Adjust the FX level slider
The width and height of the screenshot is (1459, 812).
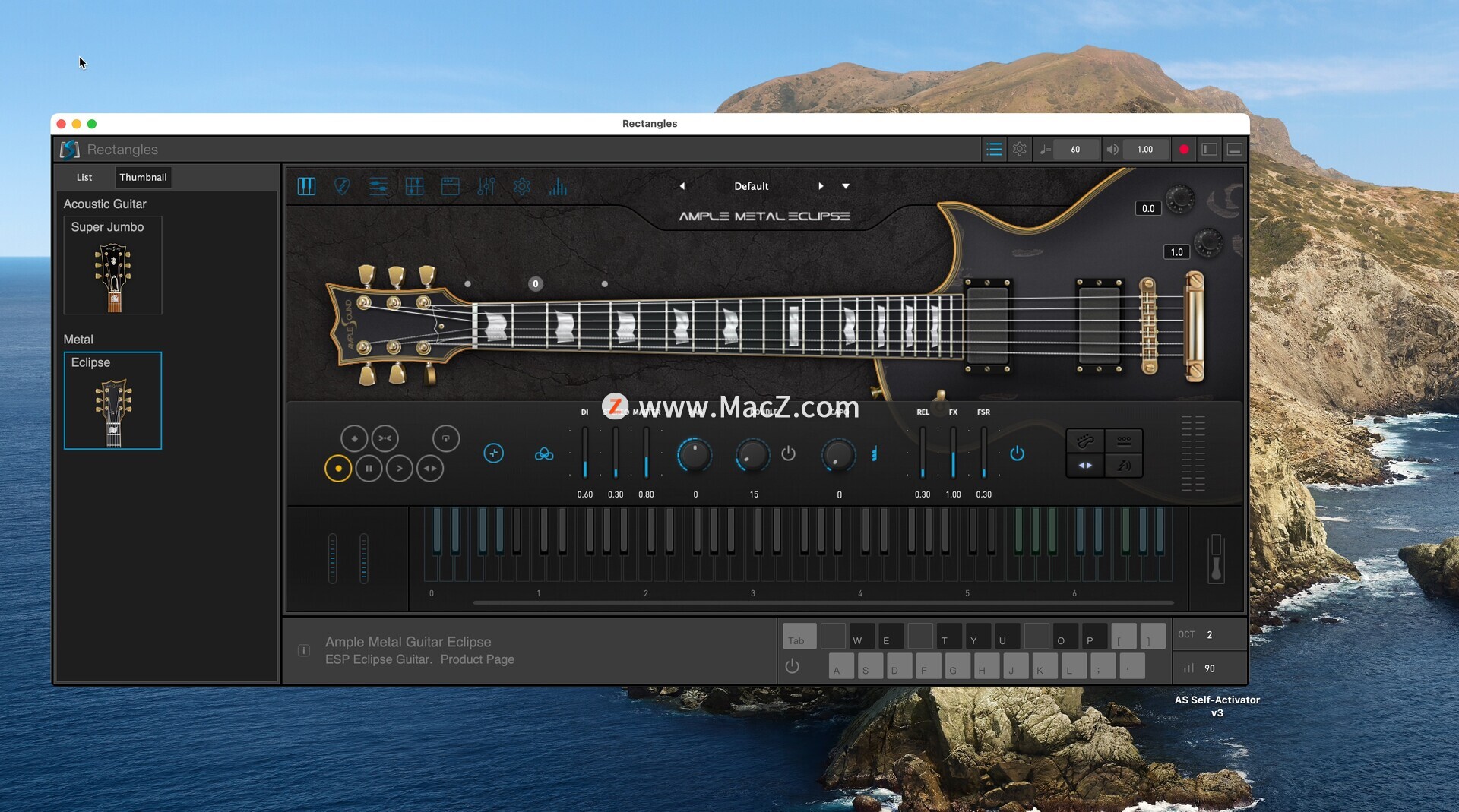click(x=953, y=453)
